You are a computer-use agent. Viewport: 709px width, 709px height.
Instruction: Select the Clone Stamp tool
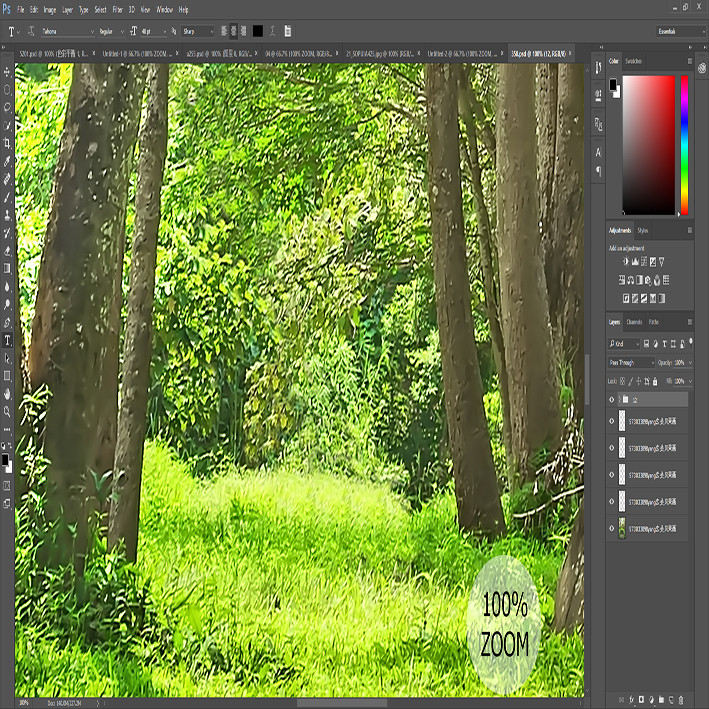(x=7, y=215)
